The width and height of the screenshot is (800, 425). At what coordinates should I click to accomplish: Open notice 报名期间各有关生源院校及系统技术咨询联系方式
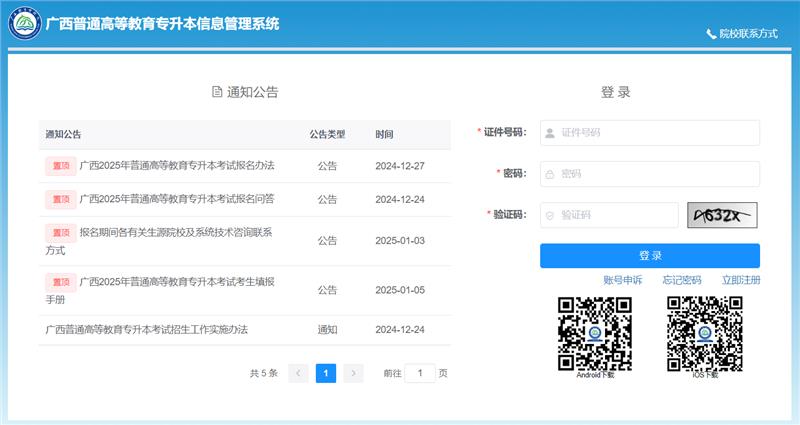[x=159, y=241]
